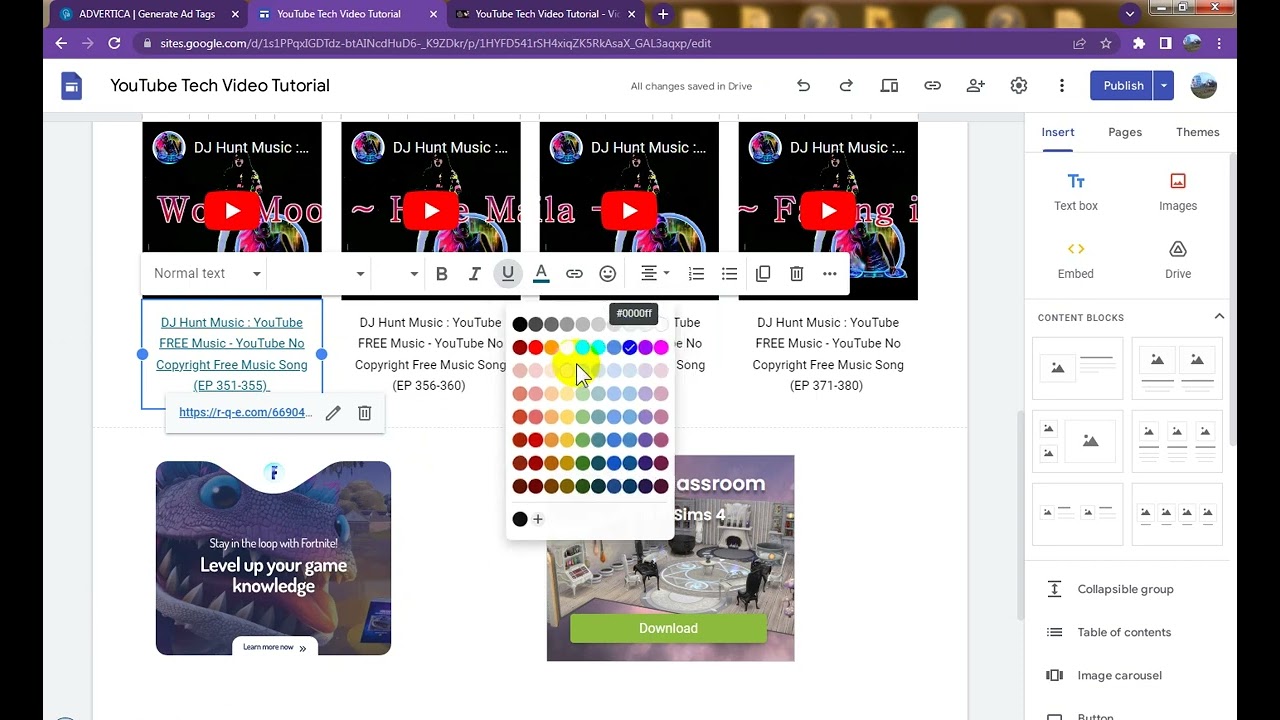
Task: Select the bright red color swatch
Action: point(536,347)
